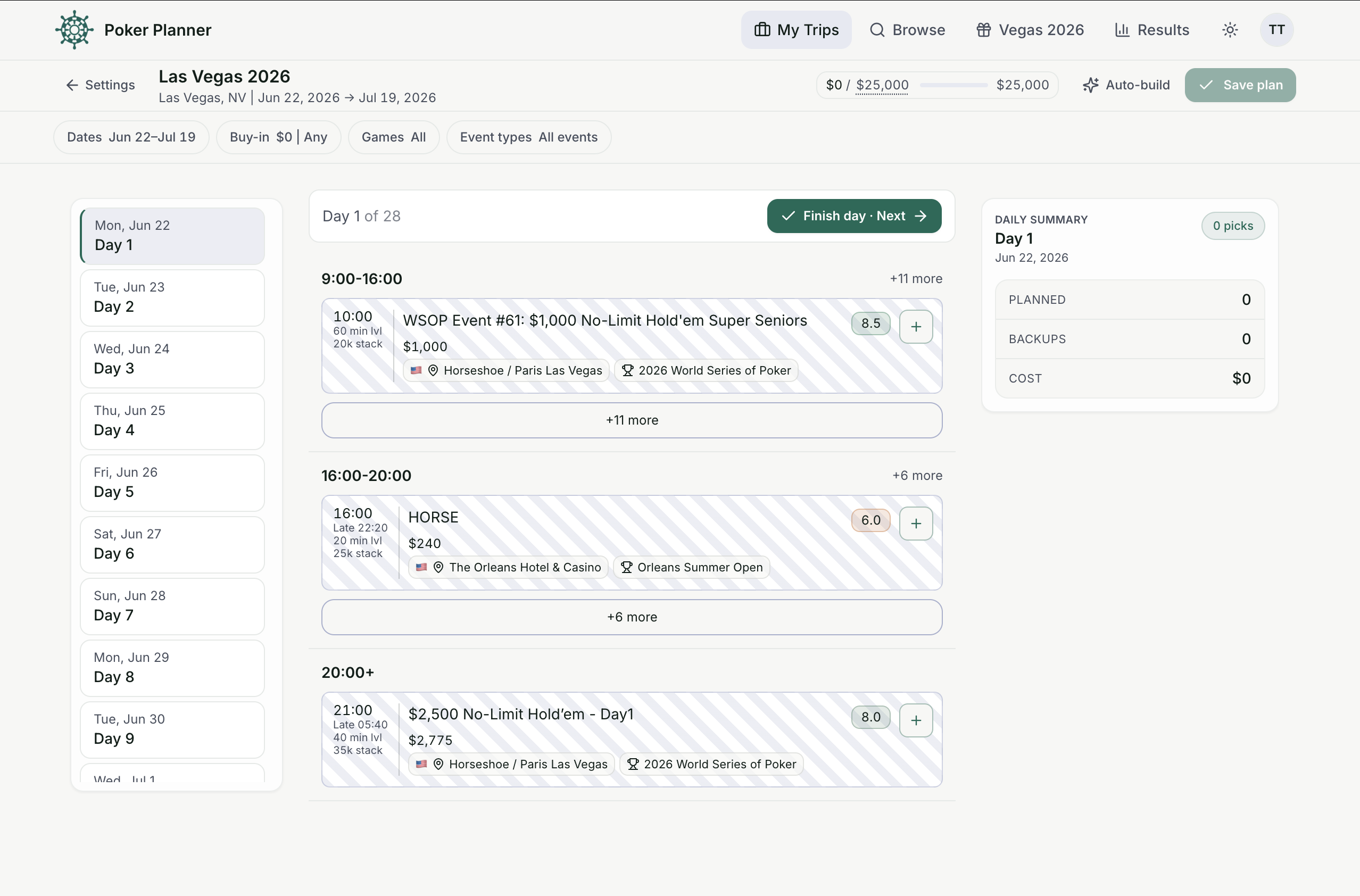This screenshot has height=896, width=1360.
Task: Click the Day 1 of 28 label
Action: click(361, 216)
